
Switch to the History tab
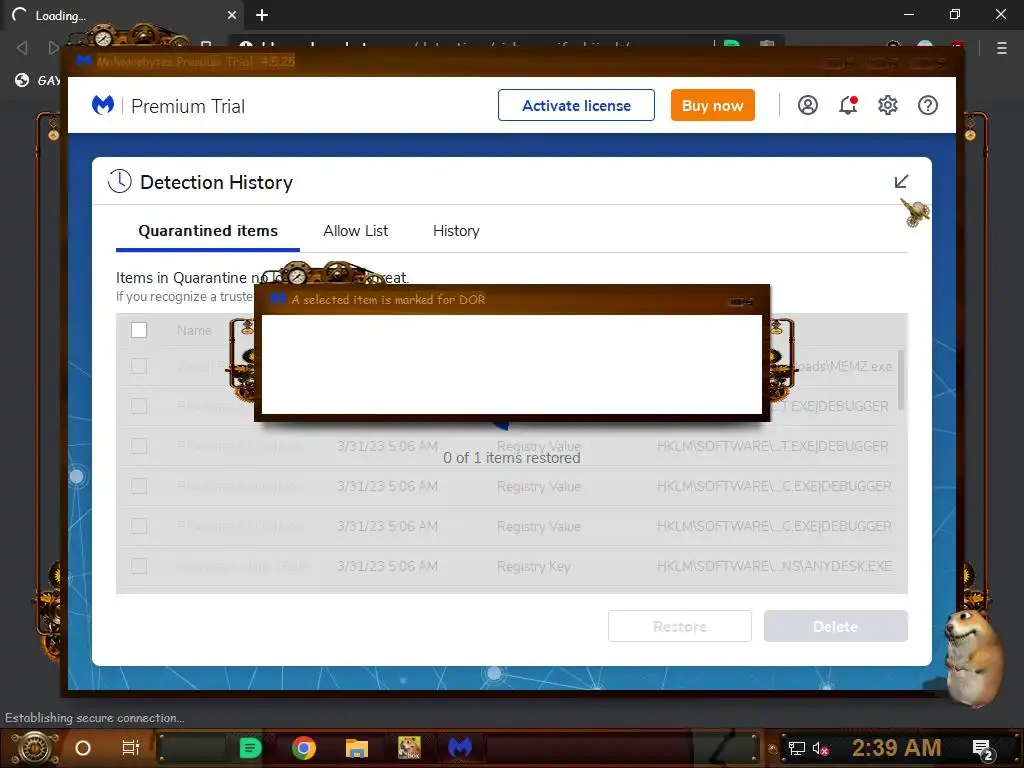click(x=456, y=231)
